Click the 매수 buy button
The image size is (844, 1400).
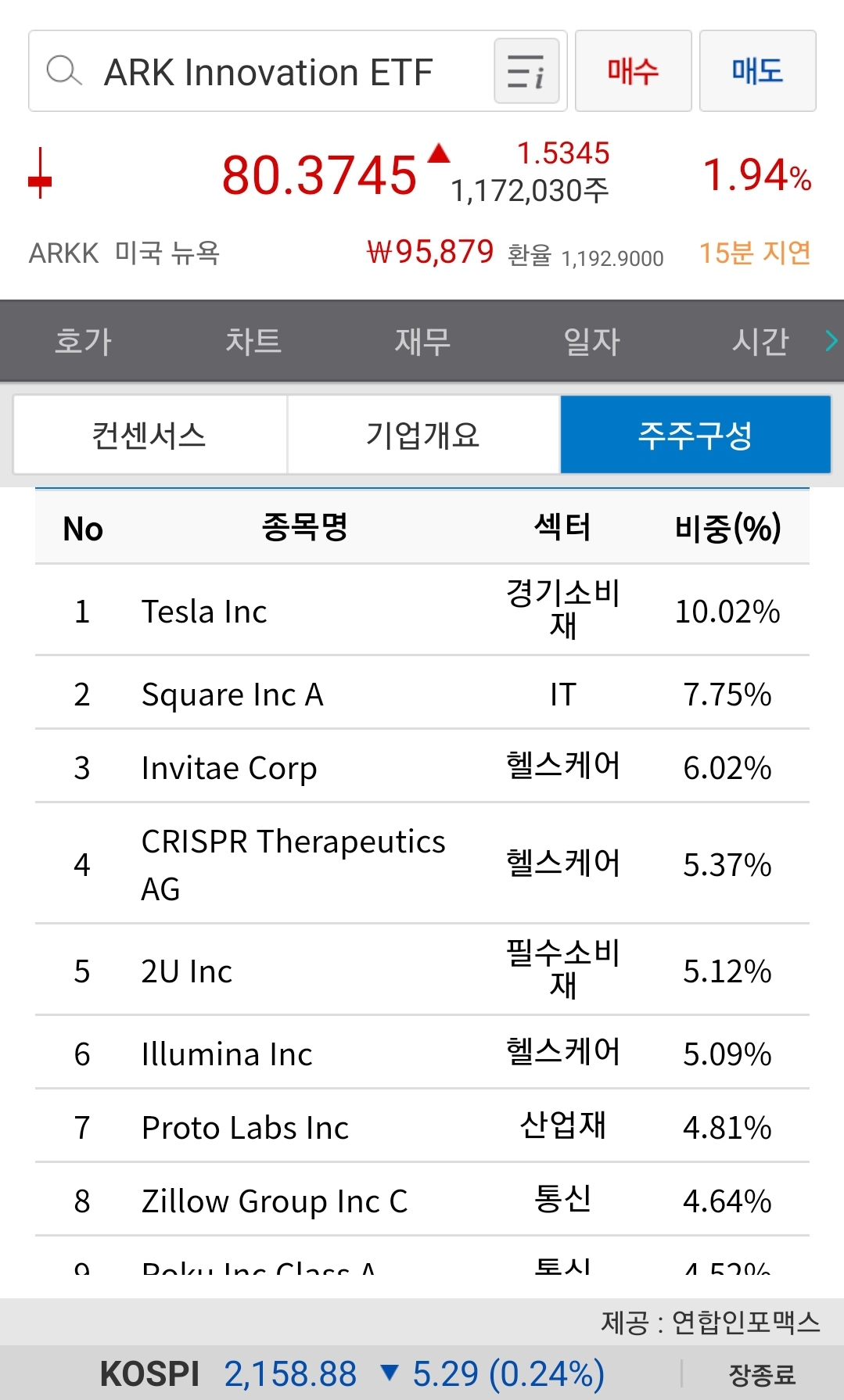(634, 71)
